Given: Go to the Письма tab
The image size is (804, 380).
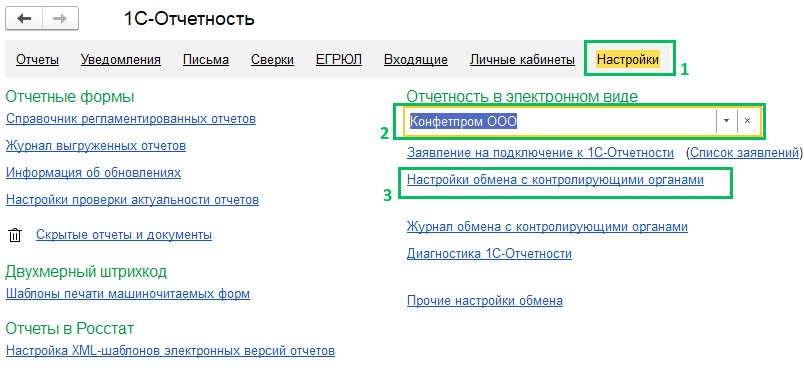Looking at the screenshot, I should click(x=206, y=60).
